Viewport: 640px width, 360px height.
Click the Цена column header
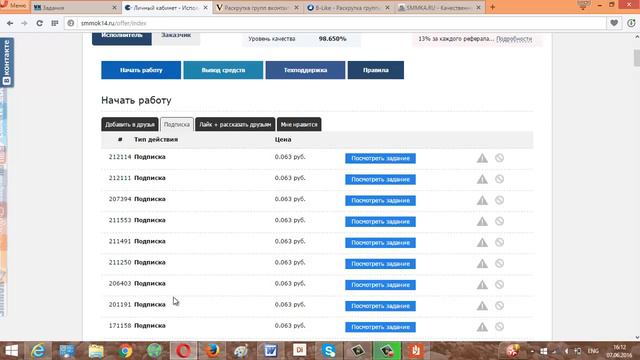pos(283,140)
